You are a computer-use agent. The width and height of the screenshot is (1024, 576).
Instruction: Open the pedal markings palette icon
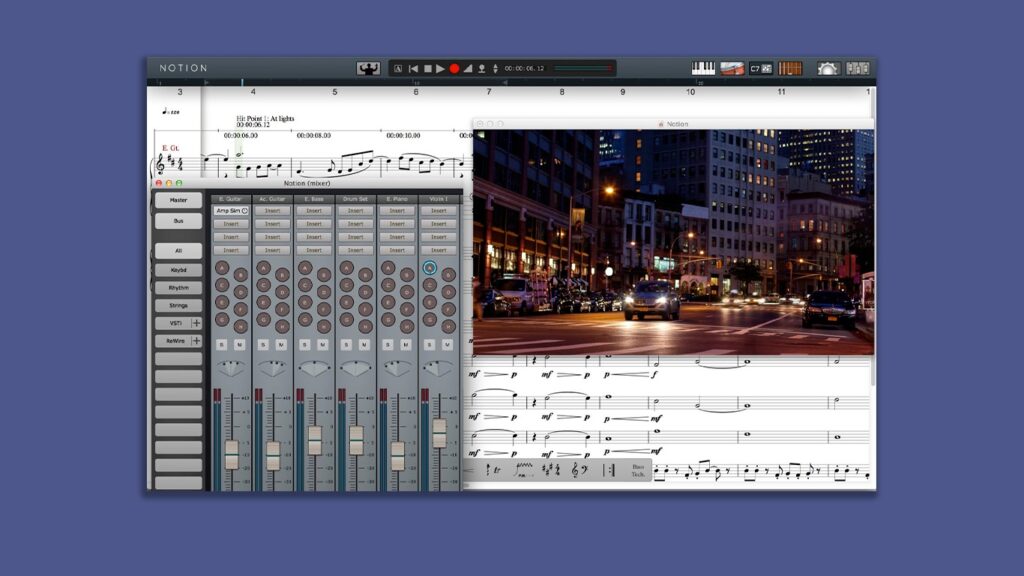point(524,470)
